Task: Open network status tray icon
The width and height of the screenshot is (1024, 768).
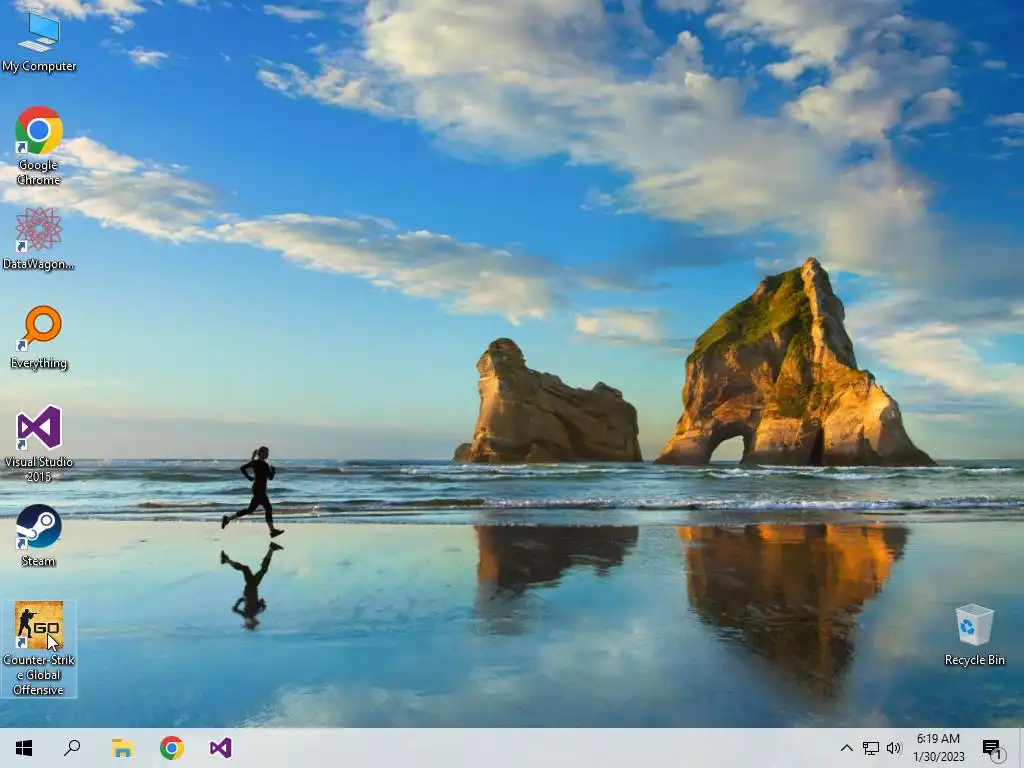Action: coord(871,748)
